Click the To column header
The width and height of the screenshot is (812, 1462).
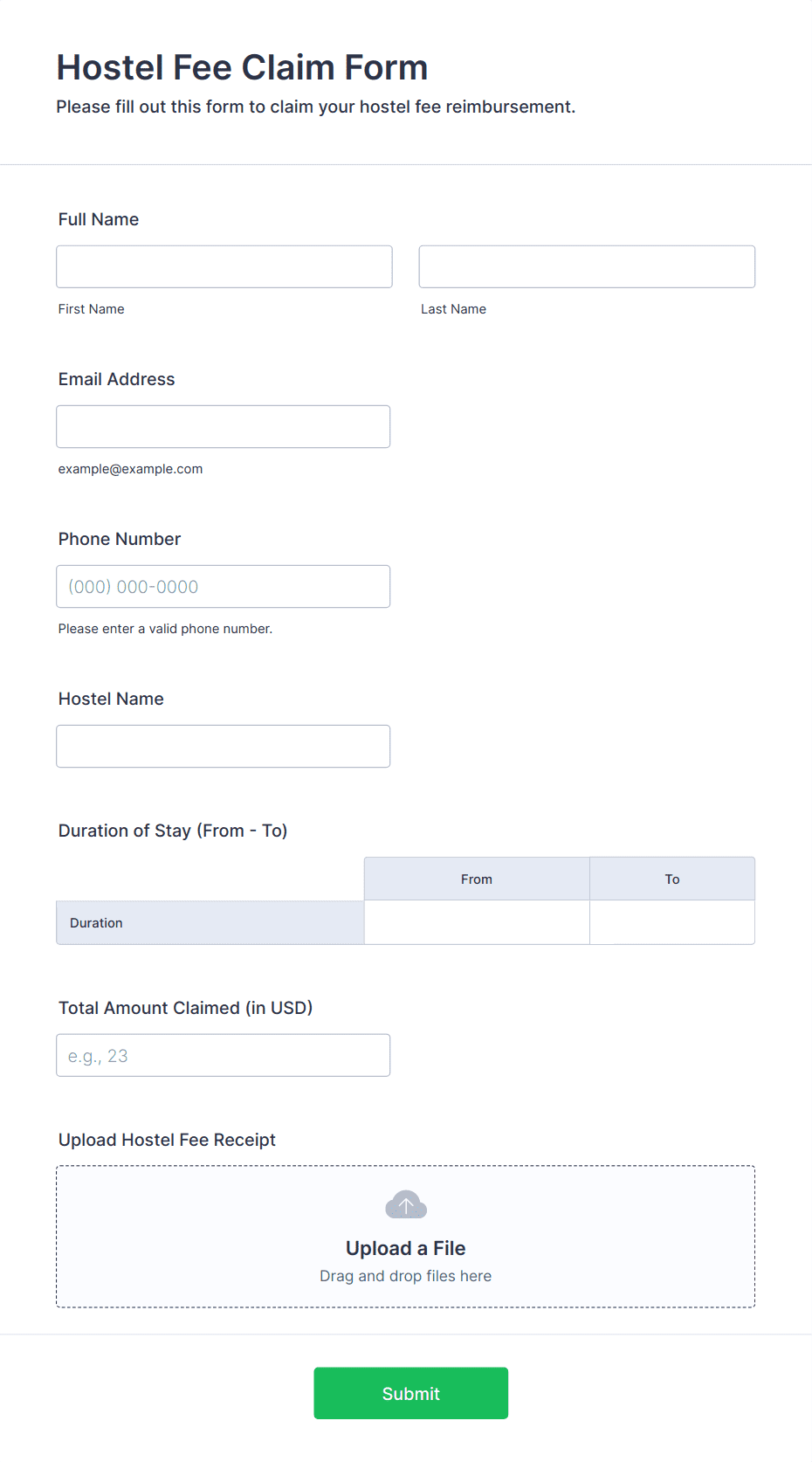[672, 879]
